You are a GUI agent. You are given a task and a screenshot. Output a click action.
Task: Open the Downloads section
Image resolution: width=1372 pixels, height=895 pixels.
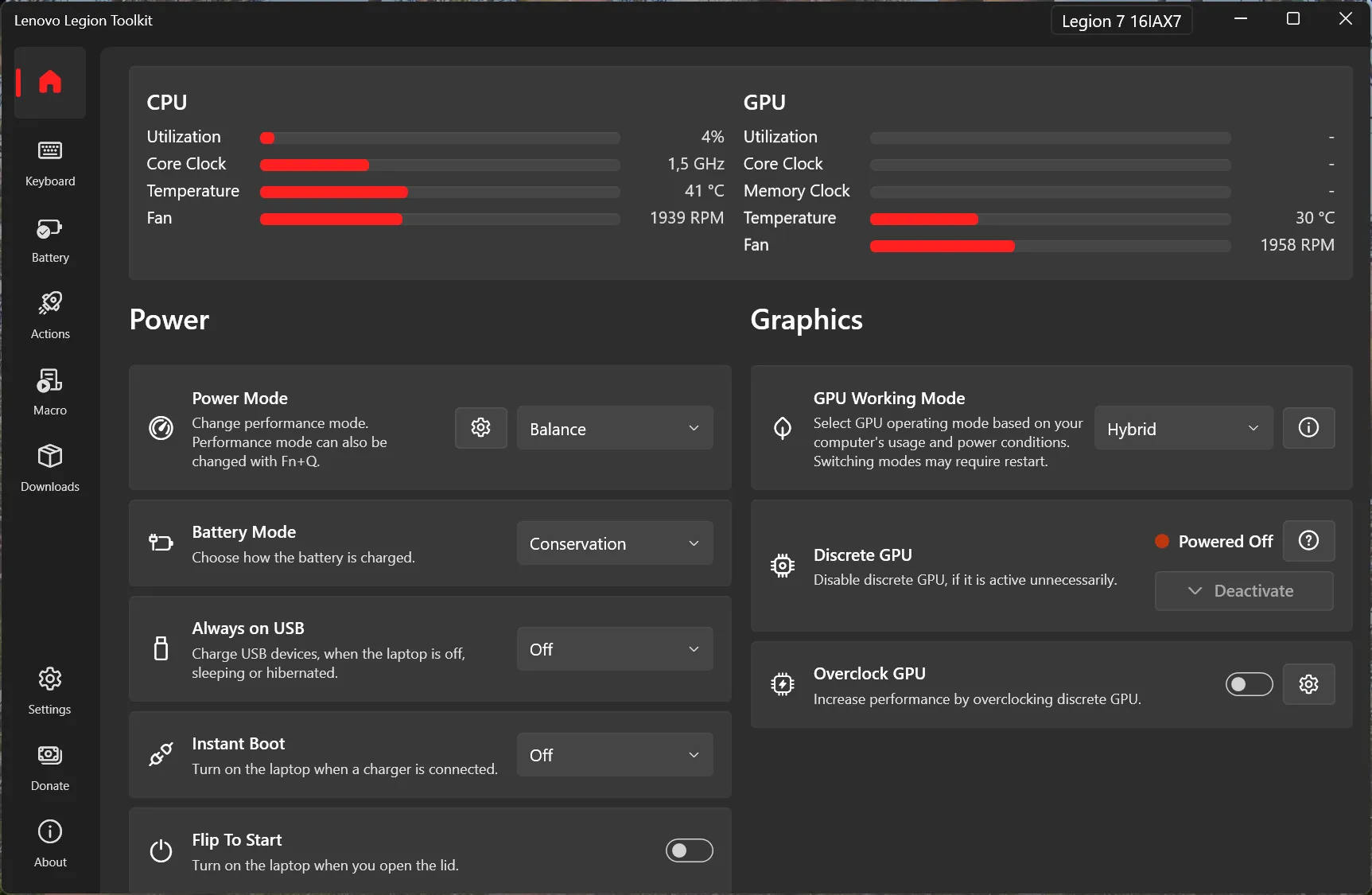click(49, 468)
